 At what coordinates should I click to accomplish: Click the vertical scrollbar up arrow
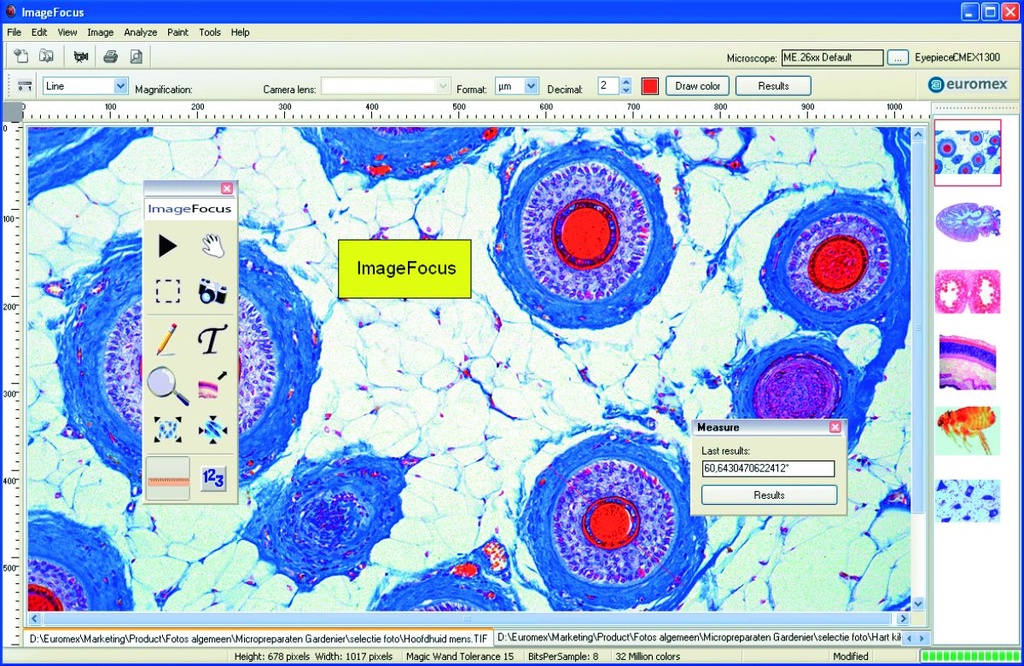(x=918, y=135)
